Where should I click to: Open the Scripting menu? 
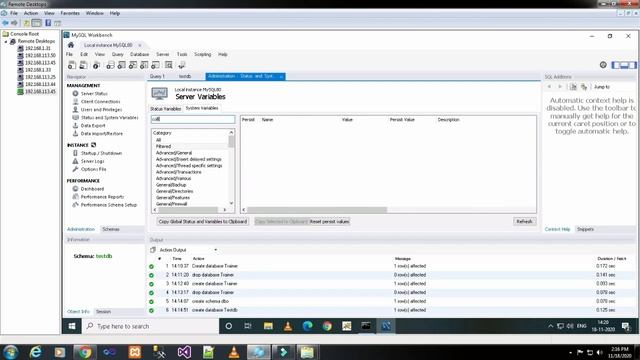[x=202, y=54]
